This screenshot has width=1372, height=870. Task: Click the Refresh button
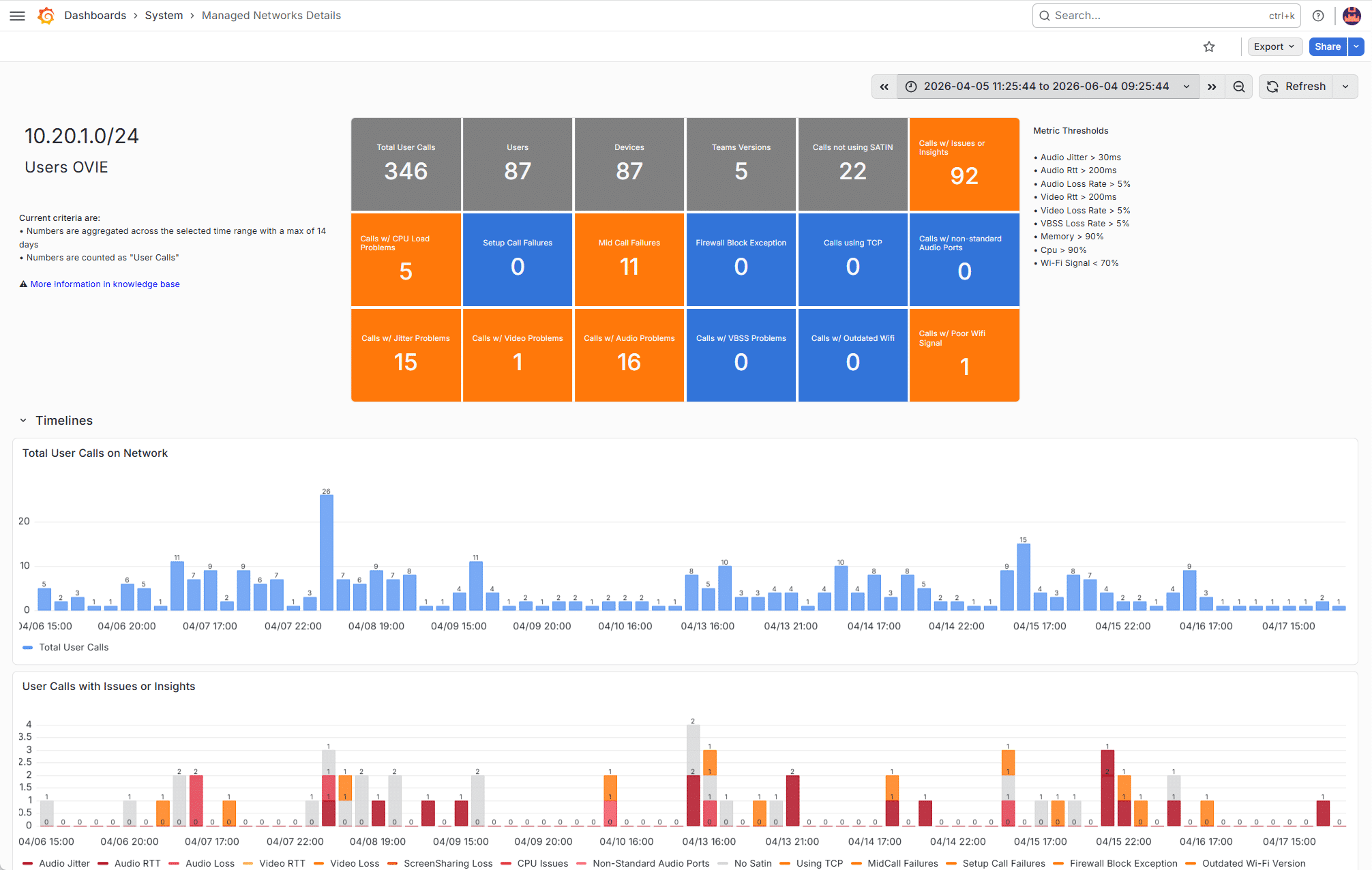[x=1296, y=87]
